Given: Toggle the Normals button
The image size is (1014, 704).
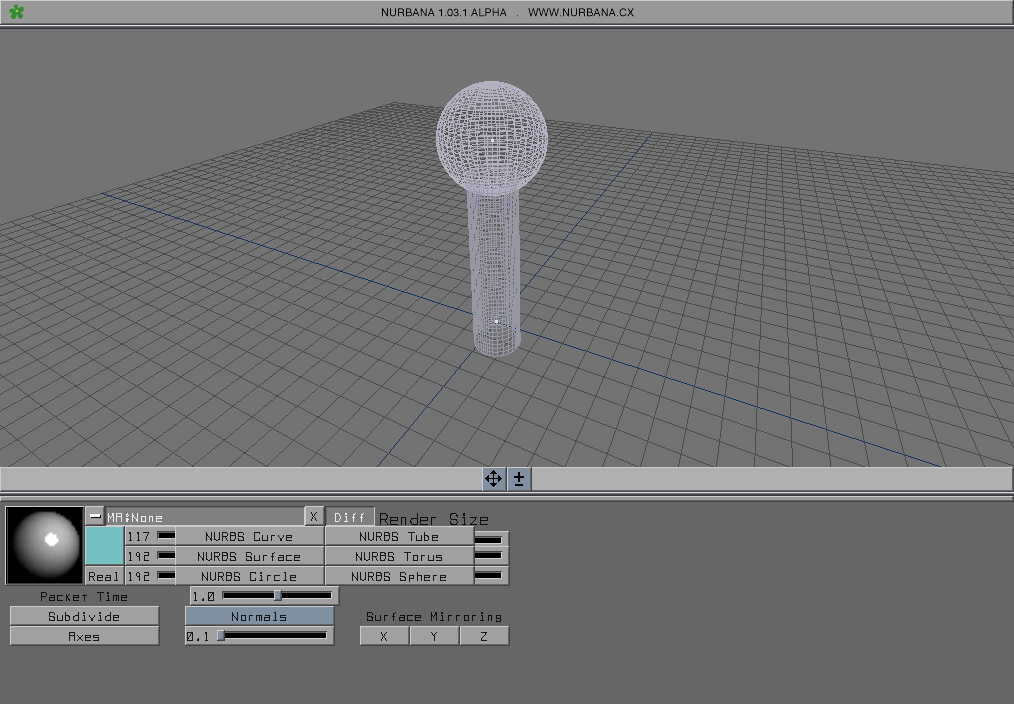Looking at the screenshot, I should 259,617.
